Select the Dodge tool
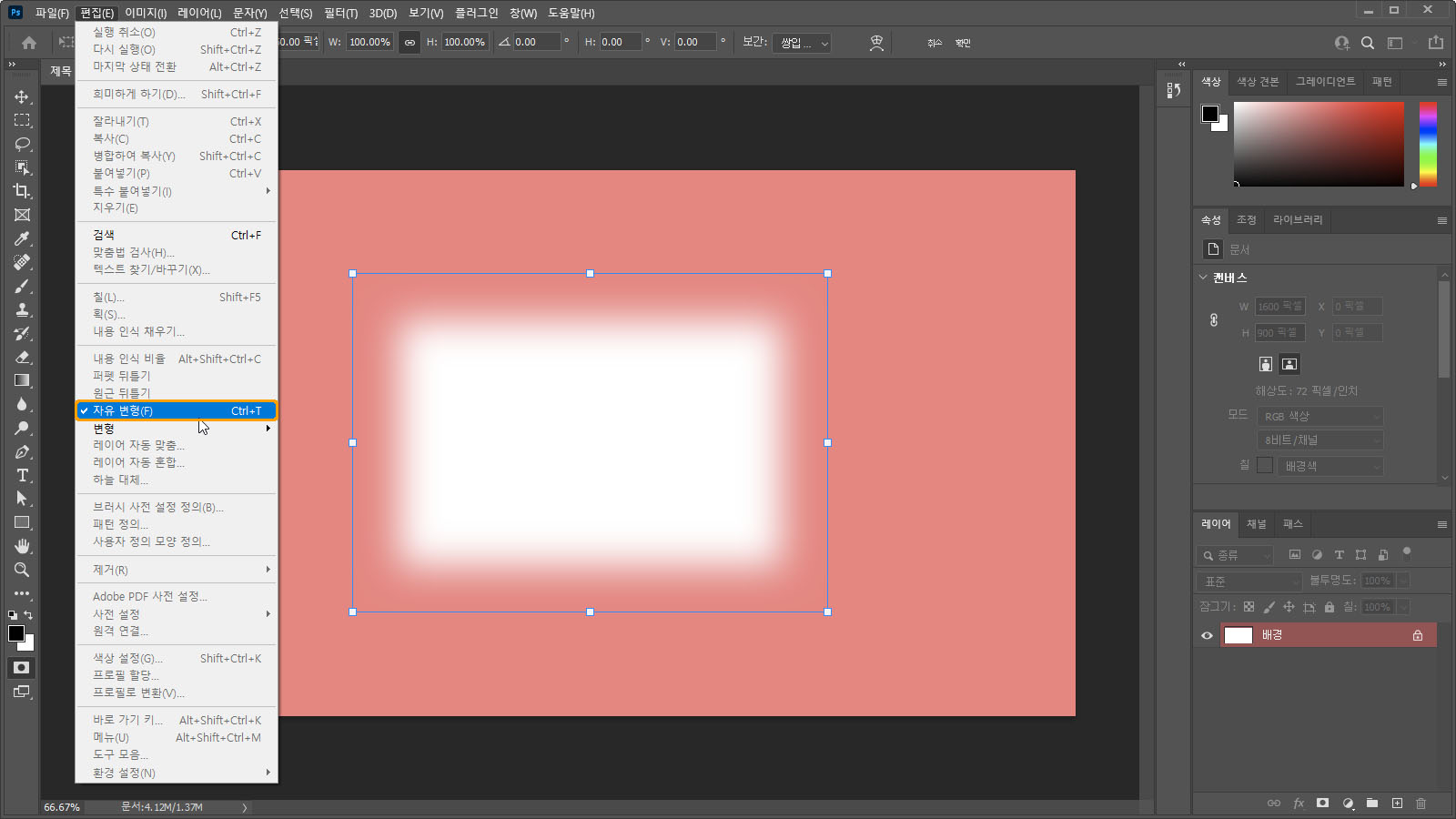 [22, 428]
